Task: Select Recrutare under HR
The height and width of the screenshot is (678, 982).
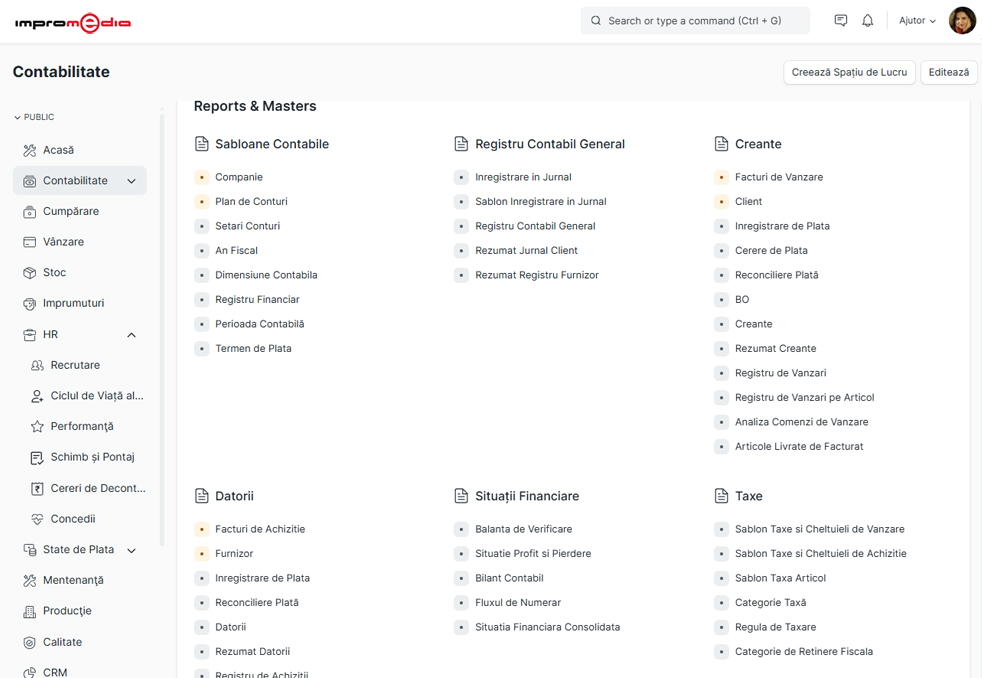Action: pyautogui.click(x=75, y=365)
